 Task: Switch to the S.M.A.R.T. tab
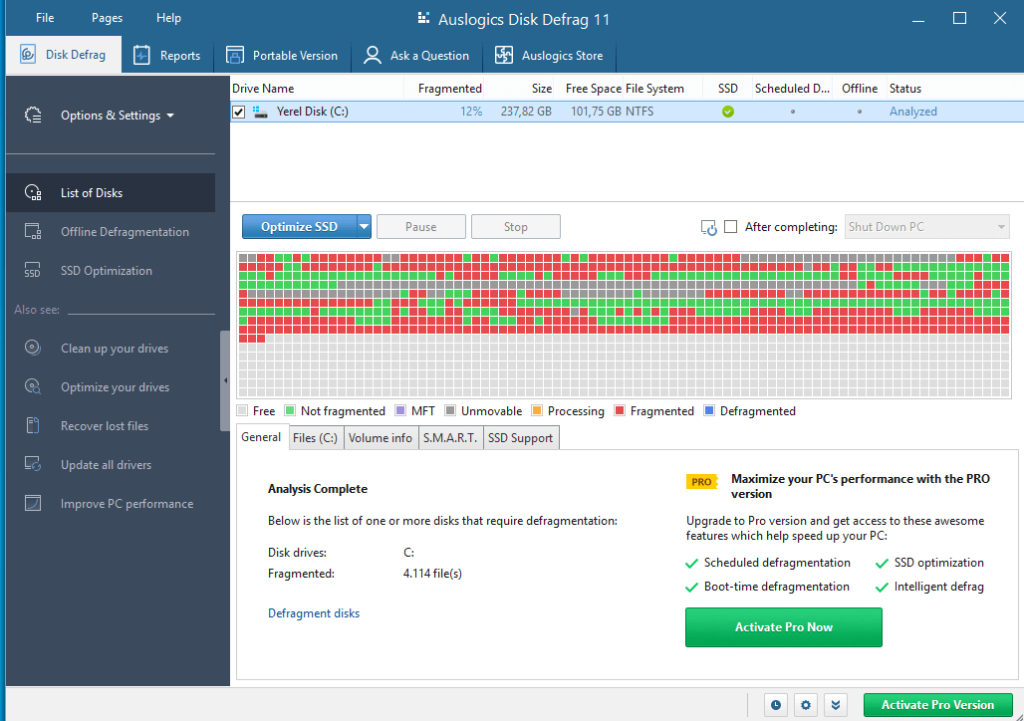[x=450, y=437]
